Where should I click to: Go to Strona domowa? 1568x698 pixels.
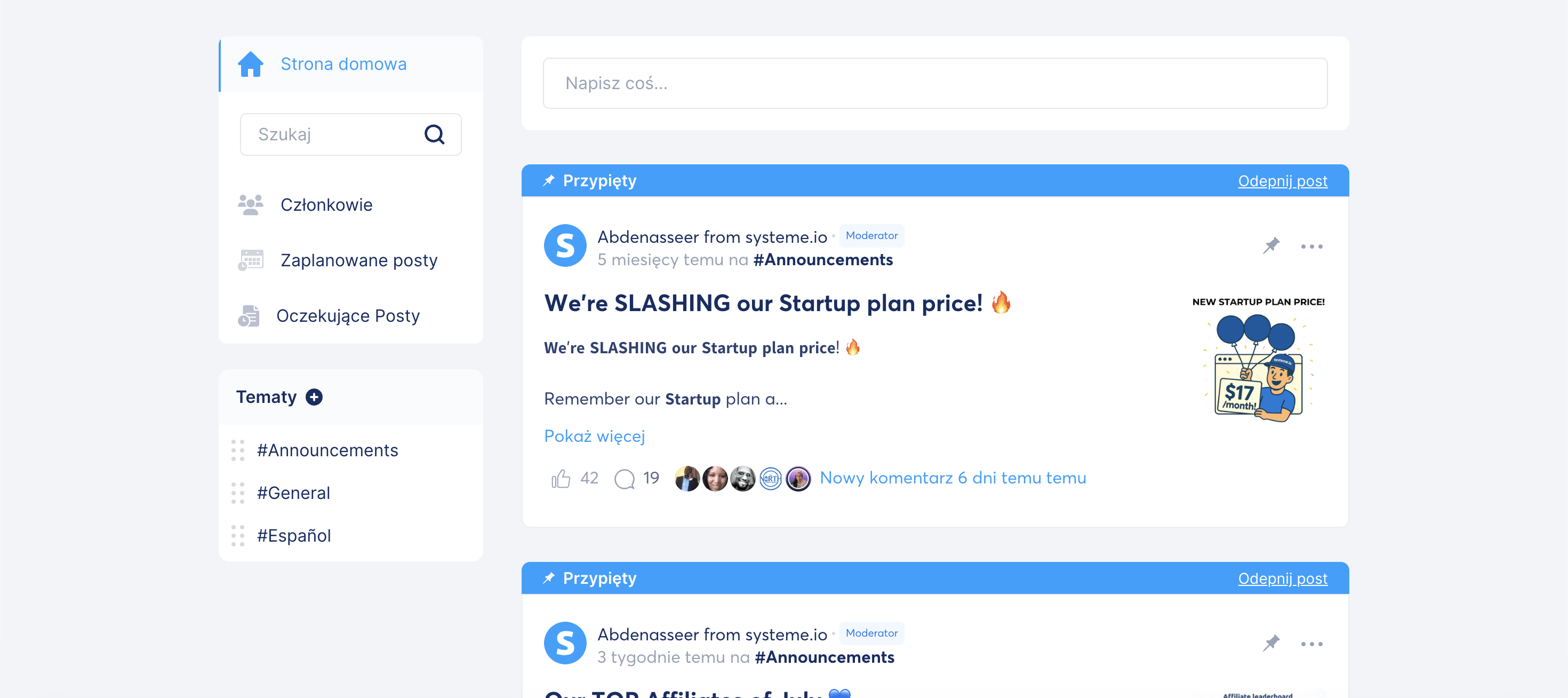tap(343, 64)
